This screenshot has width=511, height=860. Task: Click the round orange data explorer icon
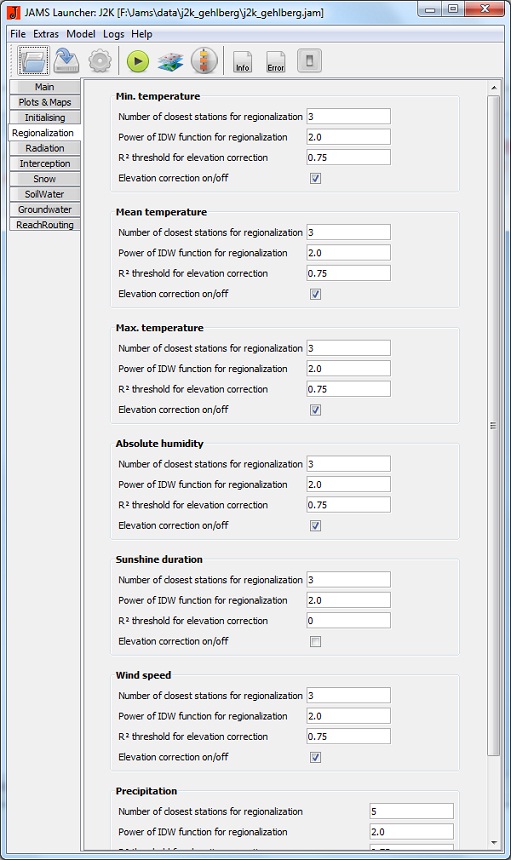(204, 60)
